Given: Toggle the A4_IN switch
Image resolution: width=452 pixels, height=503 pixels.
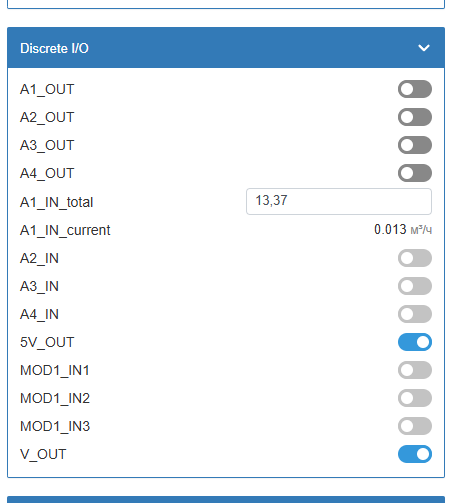Looking at the screenshot, I should 415,314.
